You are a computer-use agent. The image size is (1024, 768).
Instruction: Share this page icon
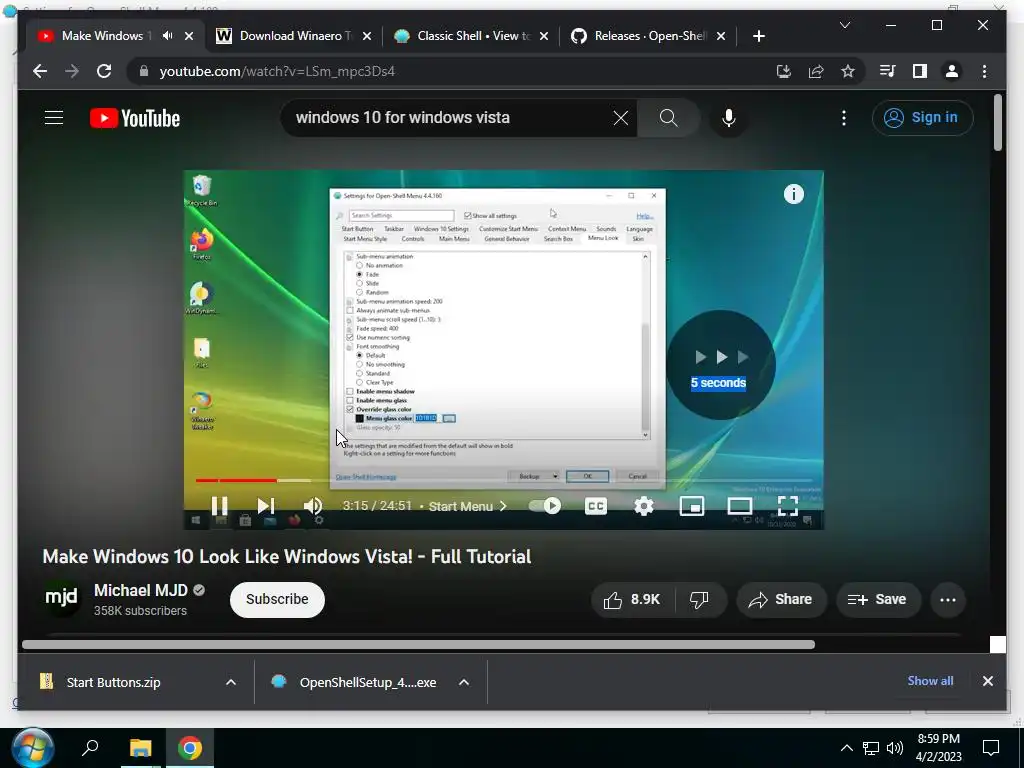tap(816, 71)
